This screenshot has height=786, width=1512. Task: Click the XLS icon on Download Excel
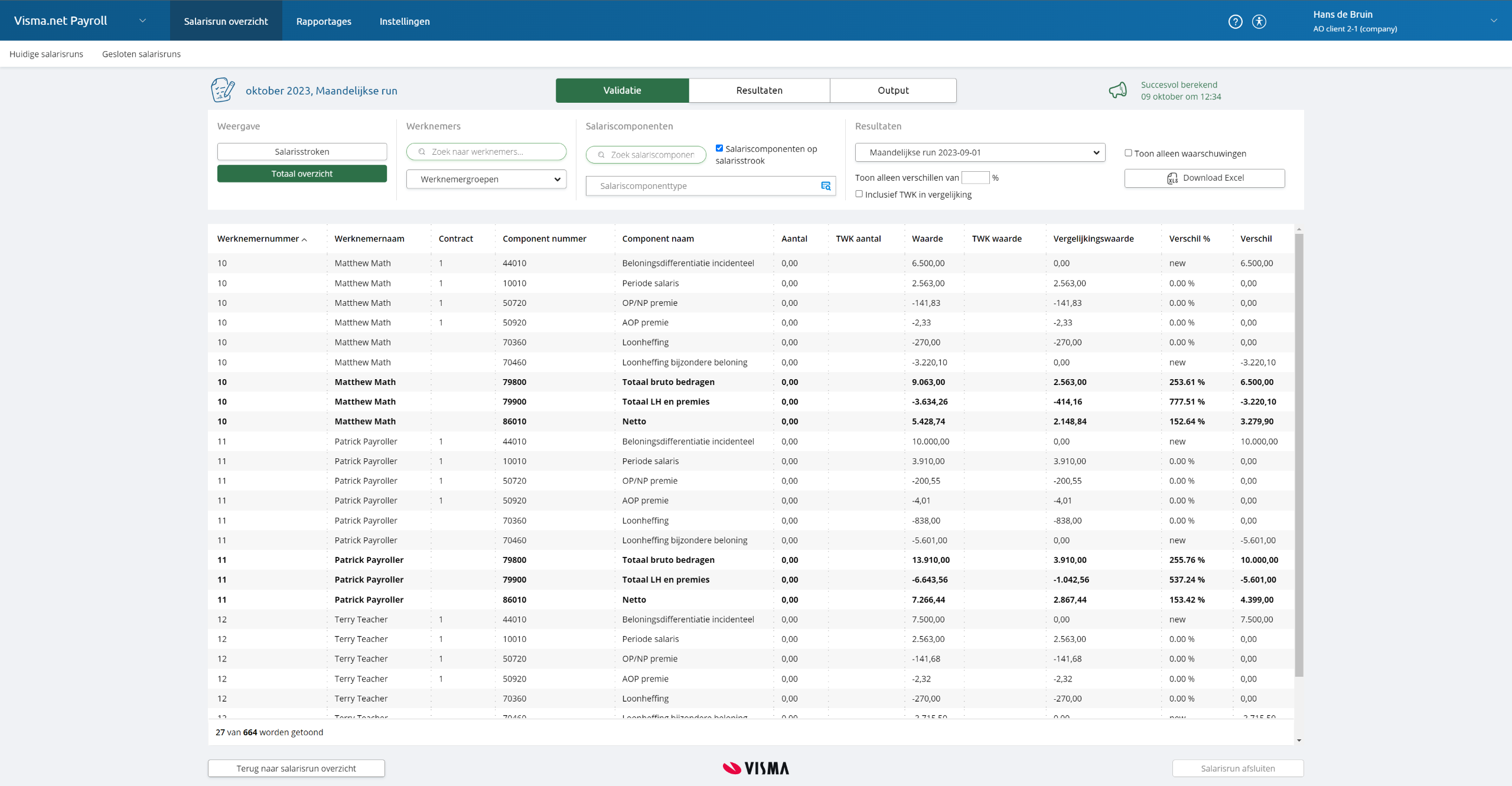[1172, 178]
